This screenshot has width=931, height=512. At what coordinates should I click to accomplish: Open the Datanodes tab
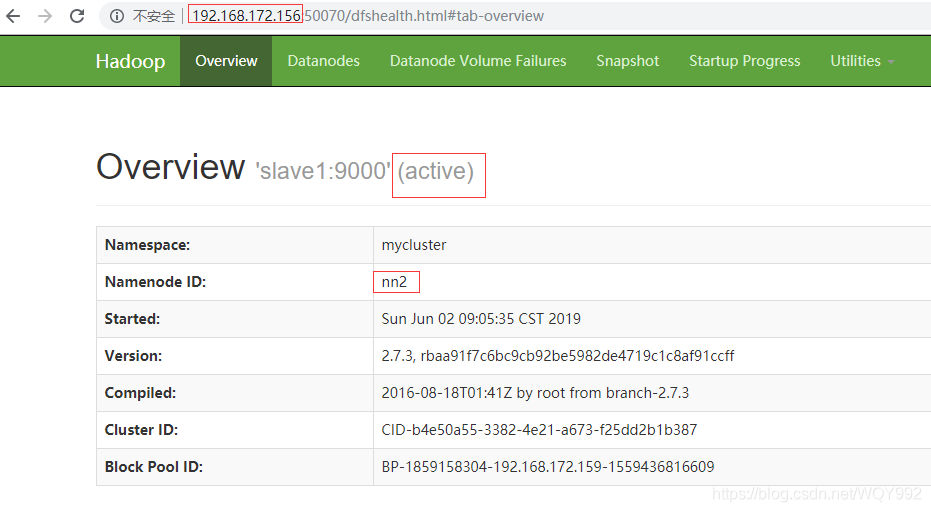tap(324, 61)
